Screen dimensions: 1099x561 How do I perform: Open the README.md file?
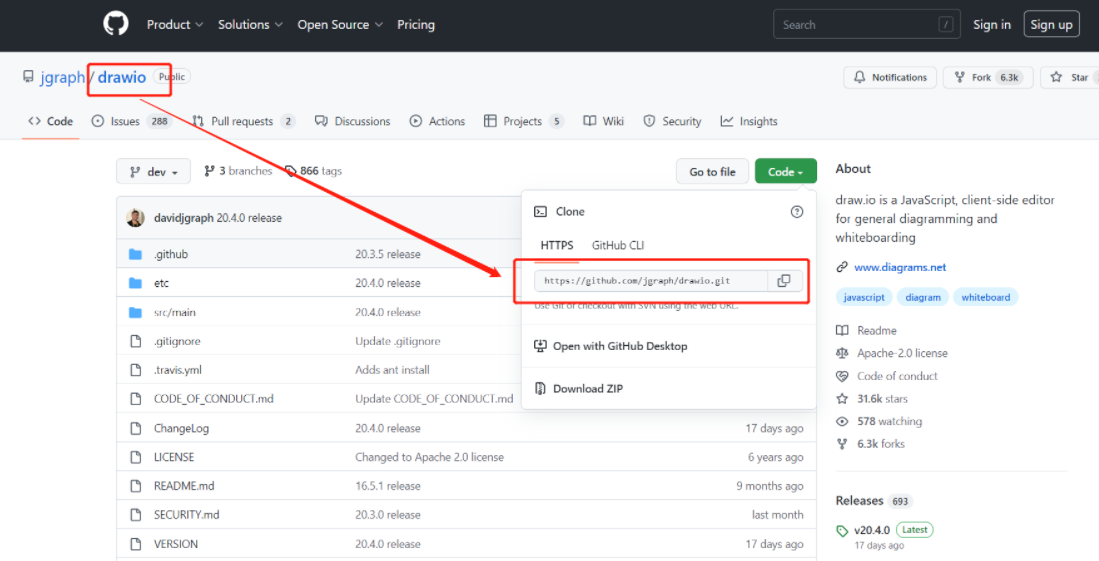click(x=184, y=485)
